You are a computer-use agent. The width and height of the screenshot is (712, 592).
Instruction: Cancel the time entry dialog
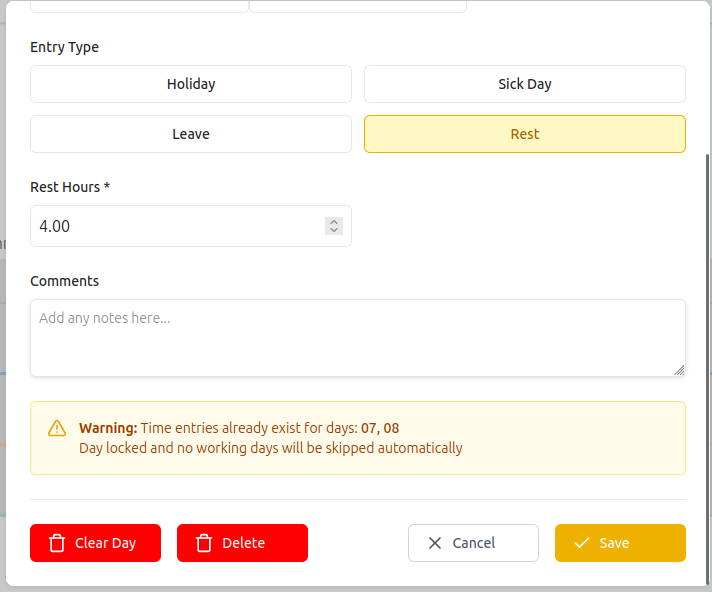[473, 543]
